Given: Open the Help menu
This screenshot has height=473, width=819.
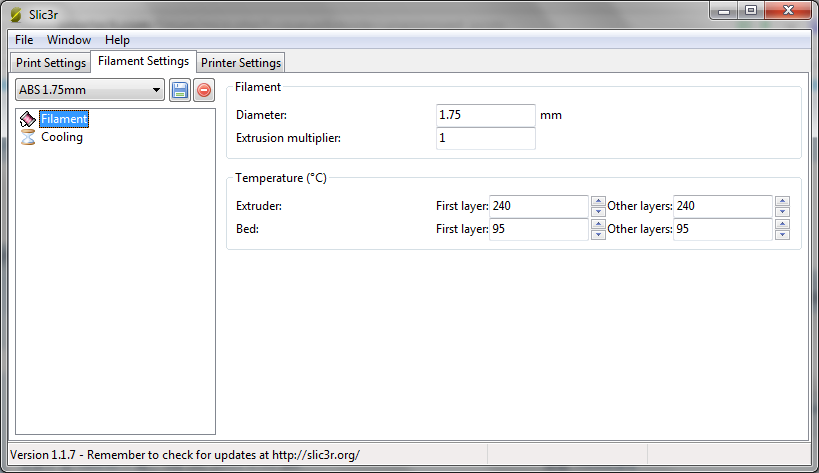Looking at the screenshot, I should (x=117, y=40).
